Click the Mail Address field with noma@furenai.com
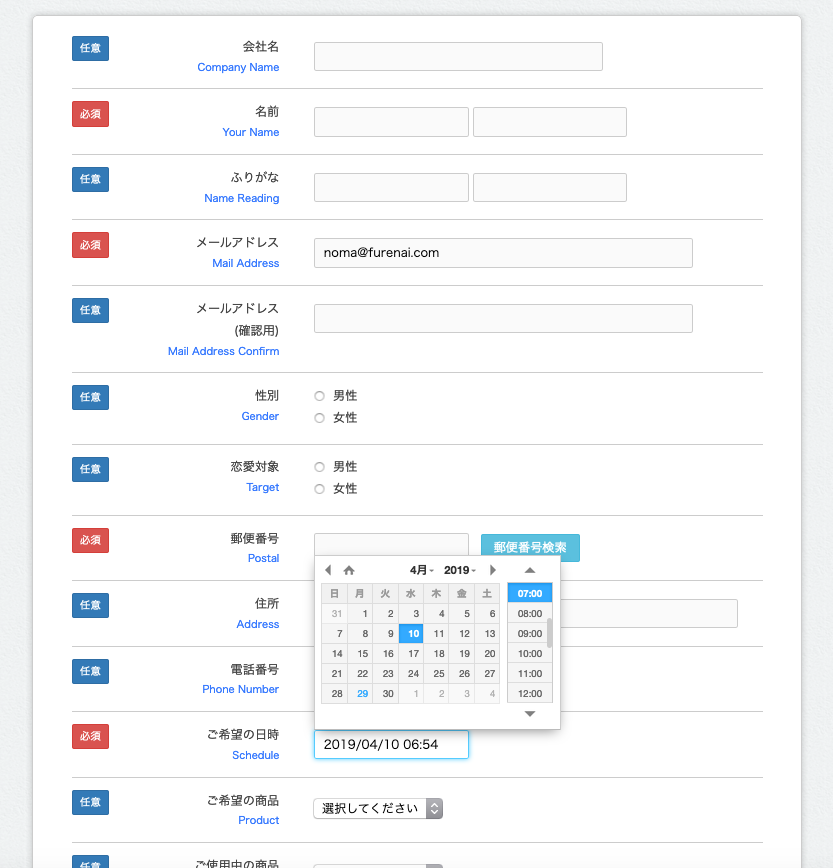This screenshot has width=833, height=868. (503, 253)
